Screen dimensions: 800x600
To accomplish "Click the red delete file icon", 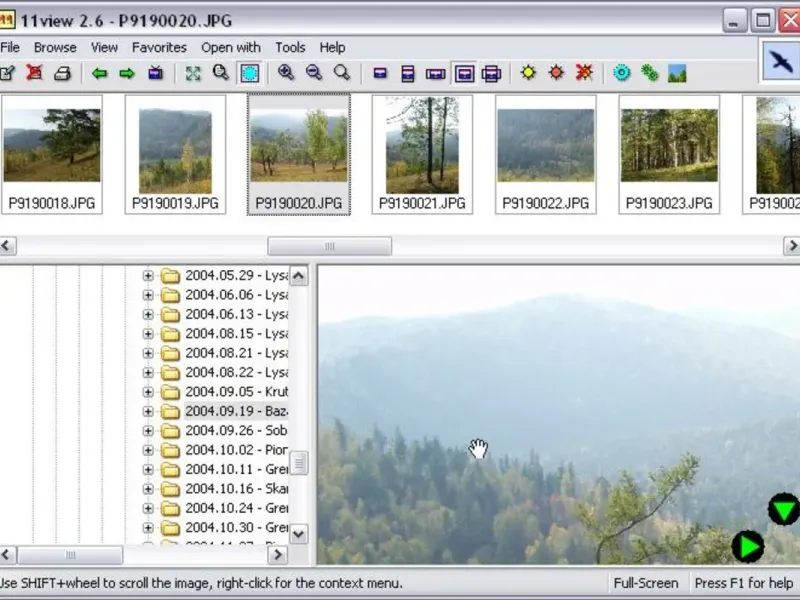I will point(34,73).
